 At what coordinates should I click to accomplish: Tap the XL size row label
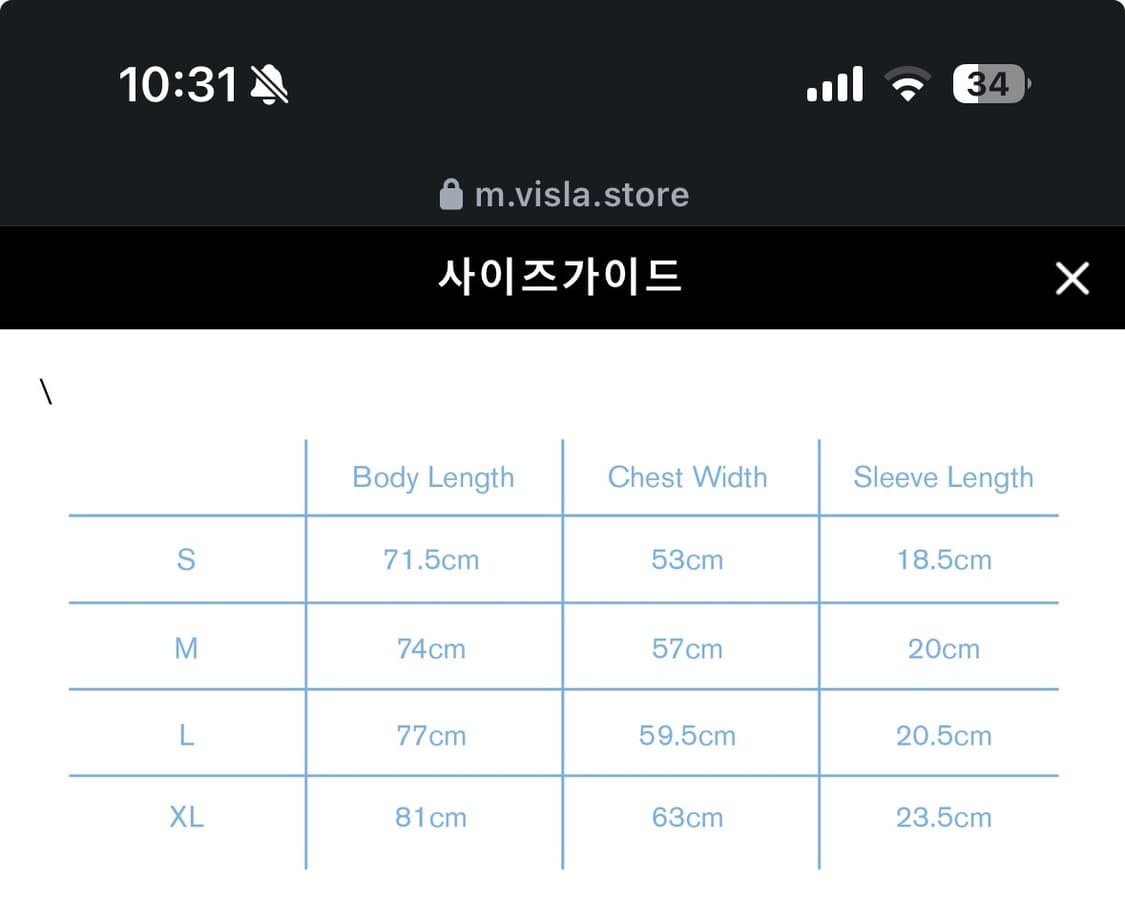pyautogui.click(x=186, y=818)
